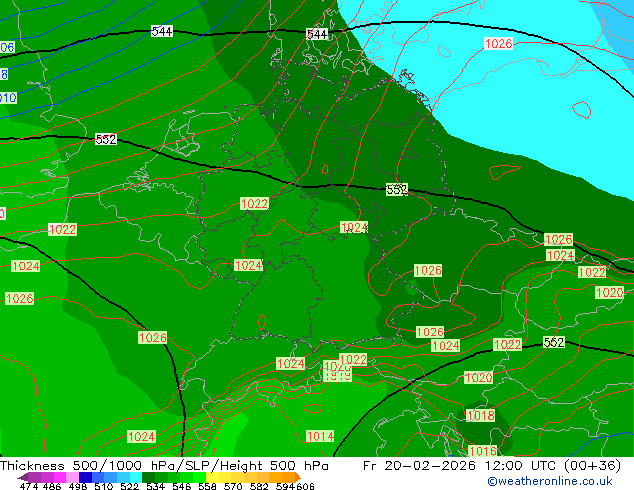Click the '1014' pressure label on the map
Image resolution: width=634 pixels, height=490 pixels.
pyautogui.click(x=320, y=436)
